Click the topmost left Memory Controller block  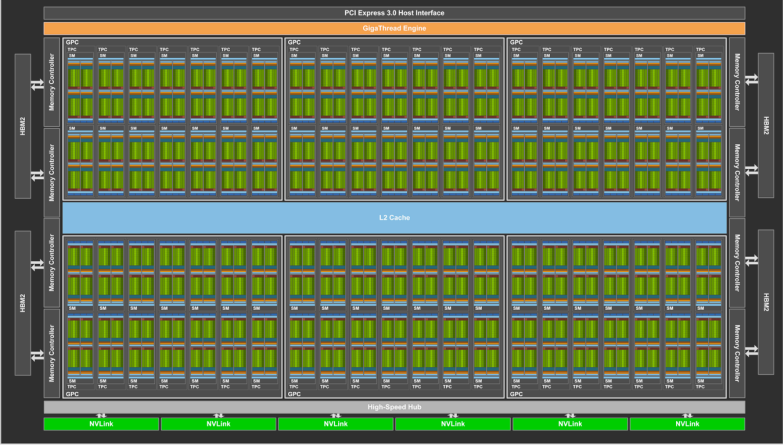coord(52,83)
